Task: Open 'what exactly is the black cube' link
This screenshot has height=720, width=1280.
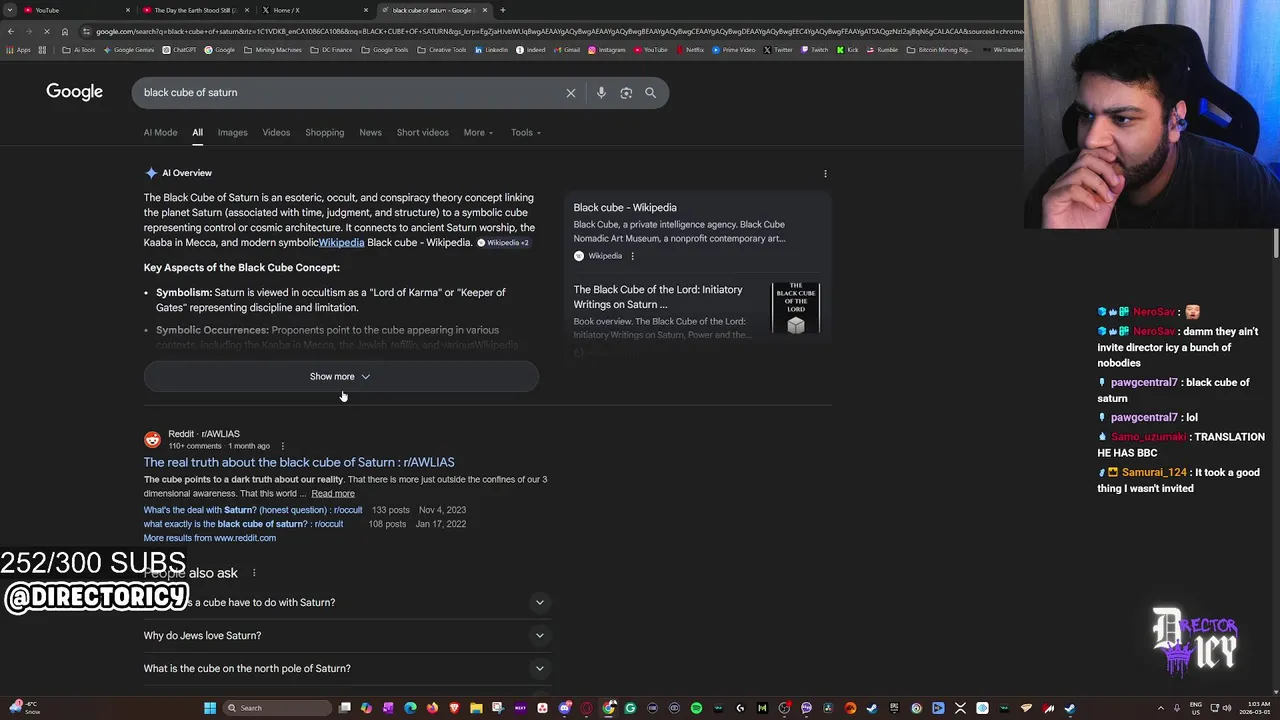Action: tap(243, 524)
